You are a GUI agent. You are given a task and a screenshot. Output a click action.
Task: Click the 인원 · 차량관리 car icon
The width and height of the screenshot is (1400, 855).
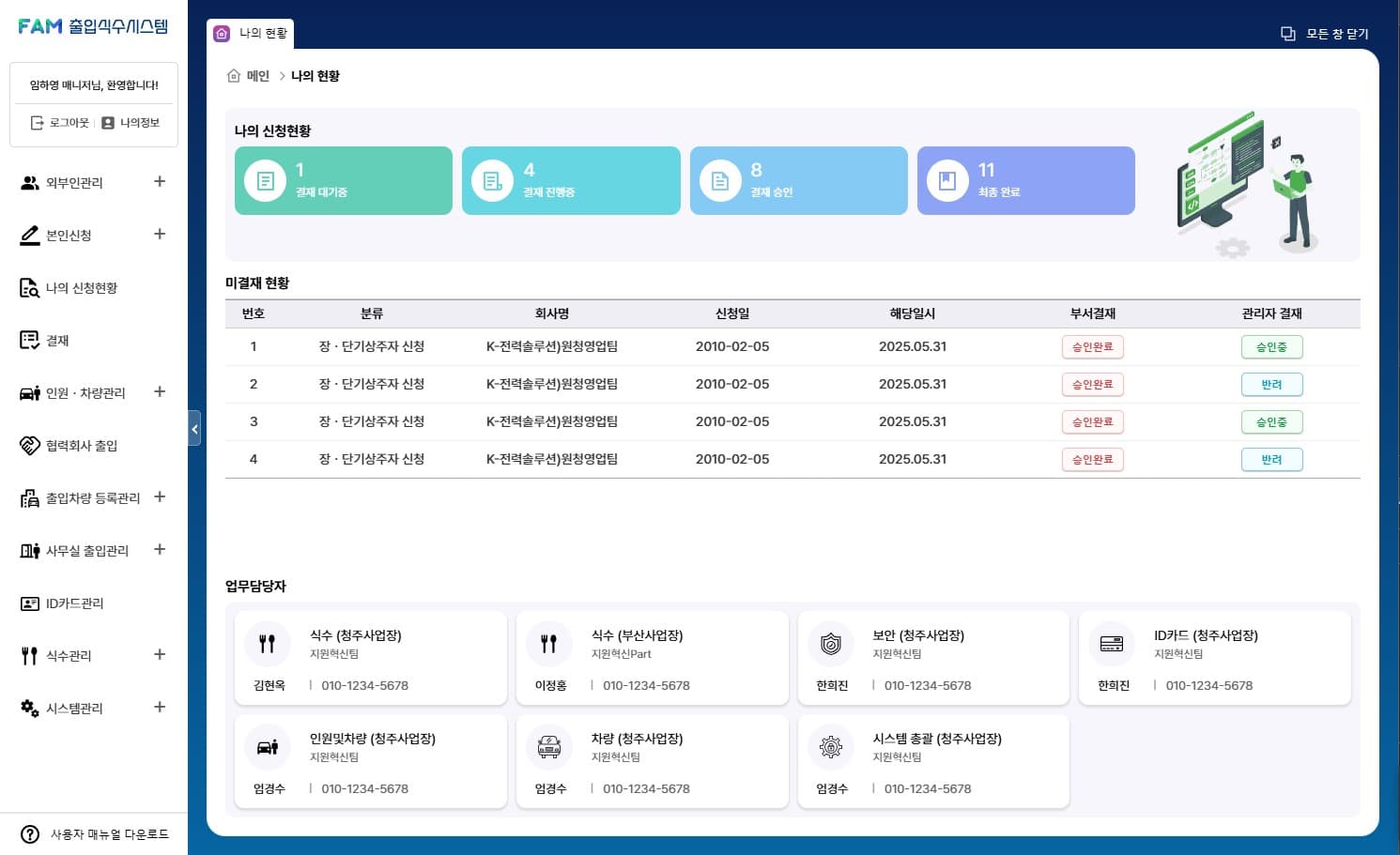[30, 393]
